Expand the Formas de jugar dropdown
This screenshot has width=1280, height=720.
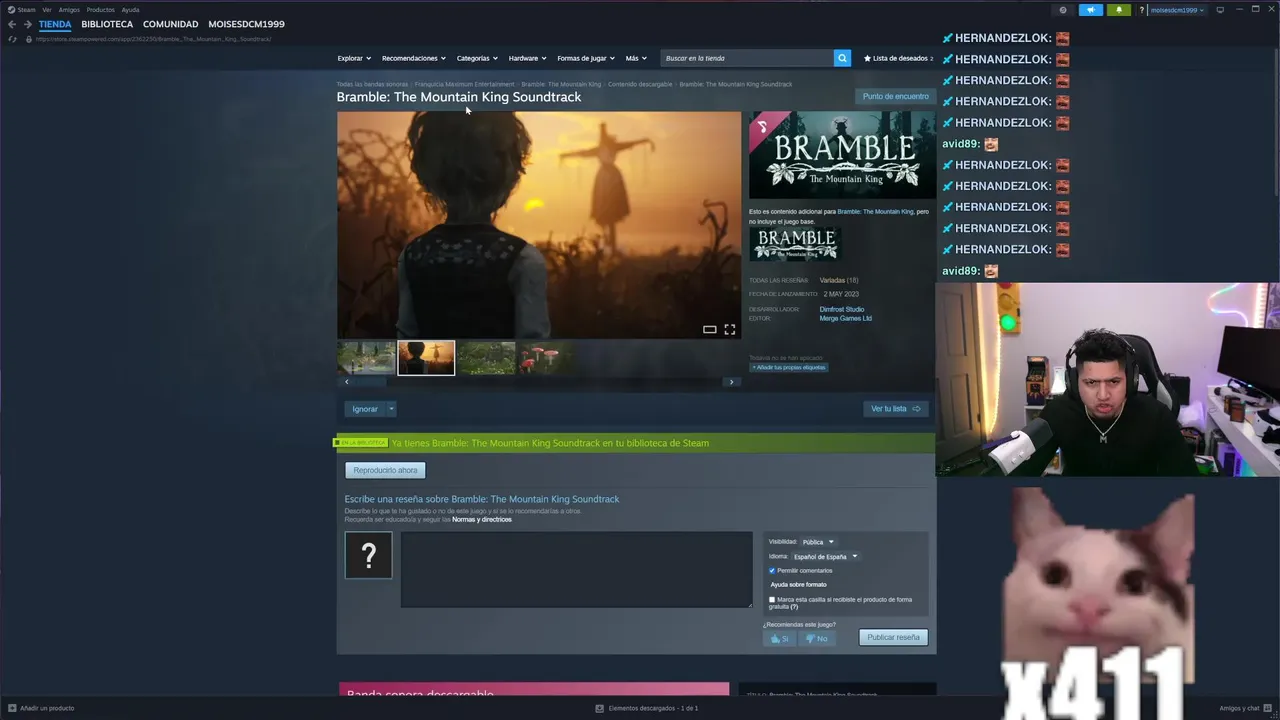click(586, 58)
